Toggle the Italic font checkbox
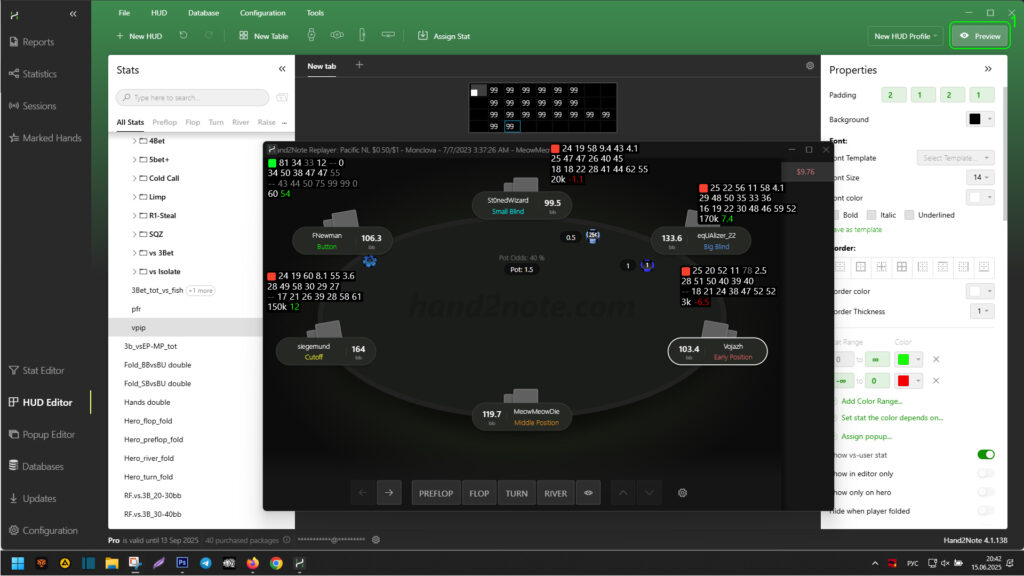Image resolution: width=1024 pixels, height=576 pixels. coord(871,215)
